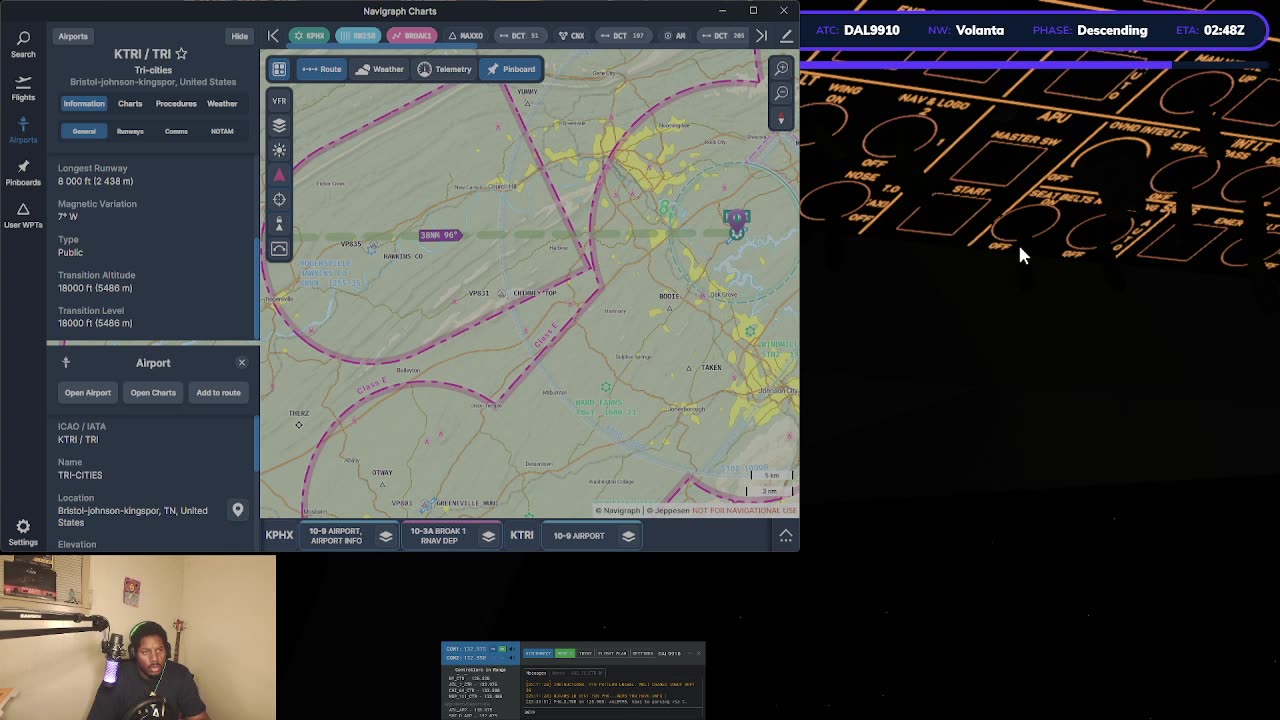Select the Charts tab
The height and width of the screenshot is (720, 1280).
pyautogui.click(x=130, y=104)
